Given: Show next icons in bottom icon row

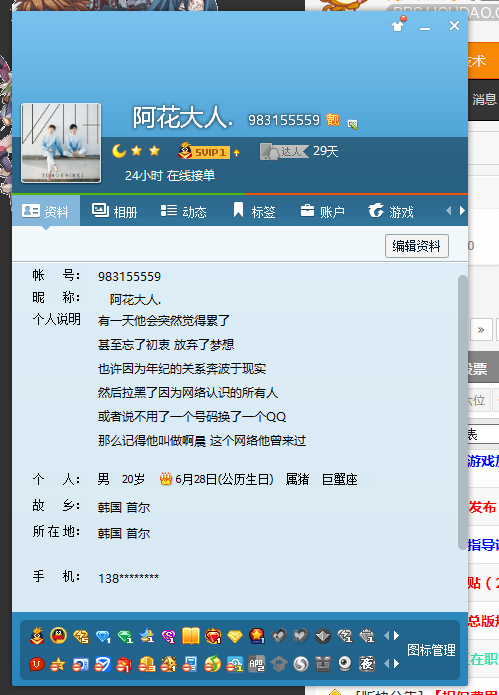Looking at the screenshot, I should 397,664.
